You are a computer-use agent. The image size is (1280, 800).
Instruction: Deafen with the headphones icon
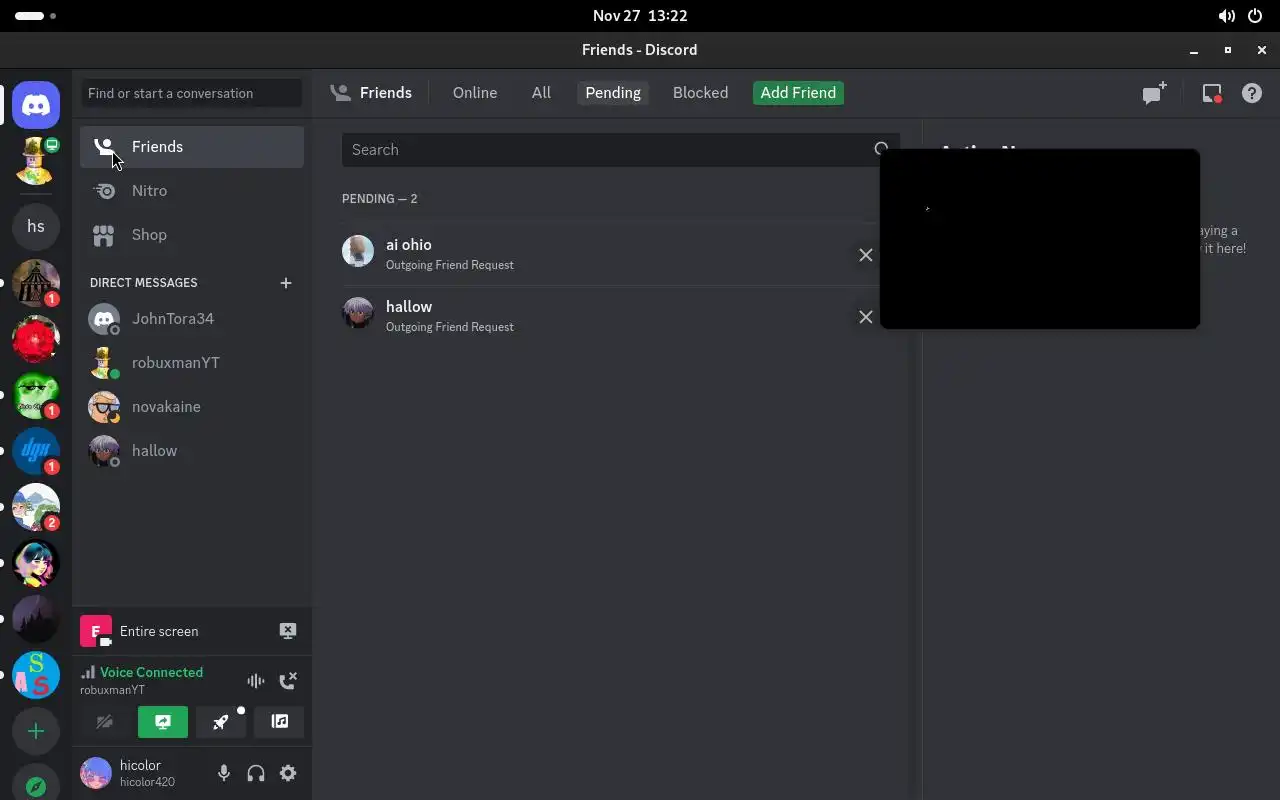coord(256,773)
